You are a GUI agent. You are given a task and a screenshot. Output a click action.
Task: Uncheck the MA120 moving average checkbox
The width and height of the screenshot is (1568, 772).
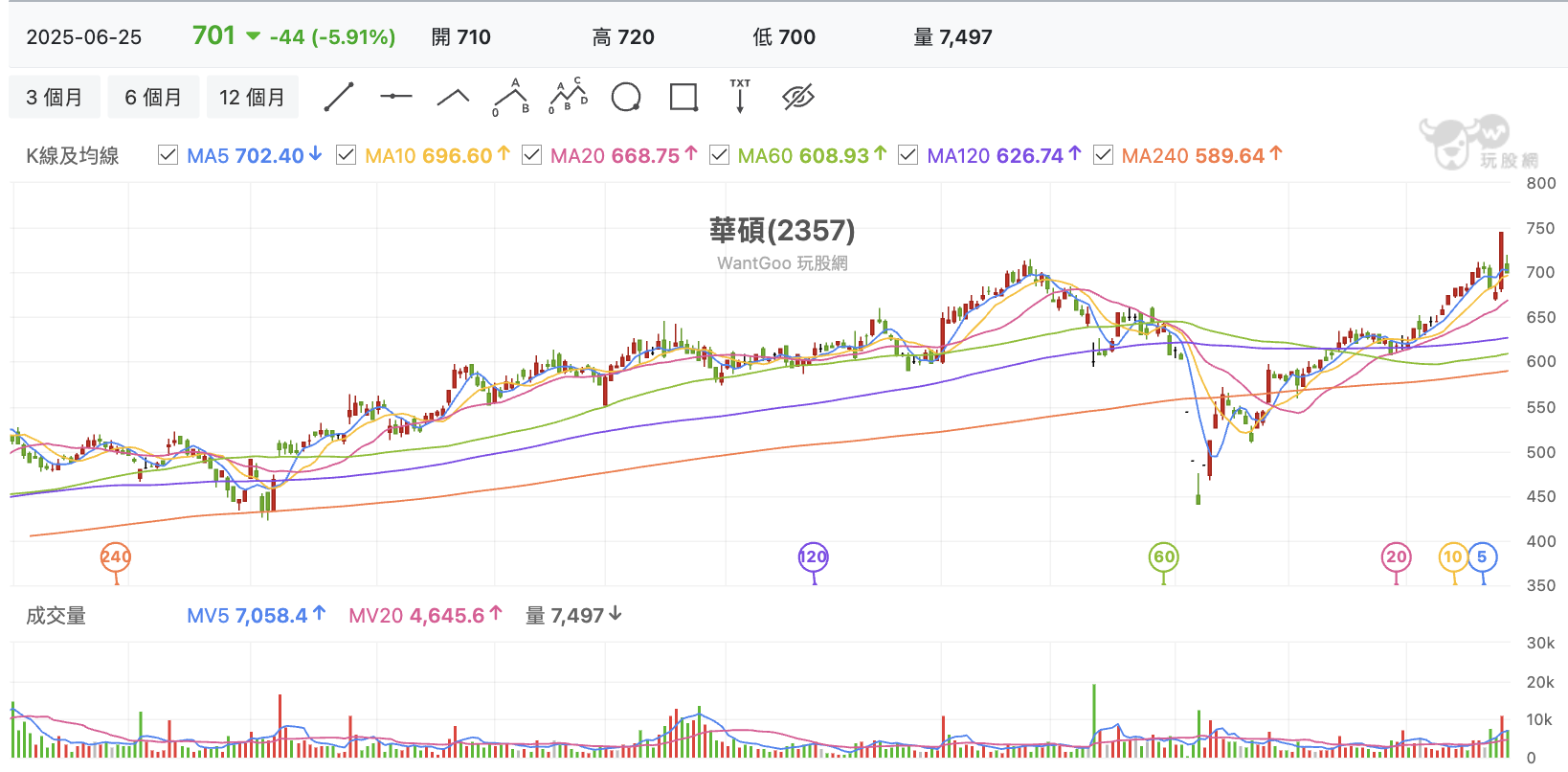(907, 155)
